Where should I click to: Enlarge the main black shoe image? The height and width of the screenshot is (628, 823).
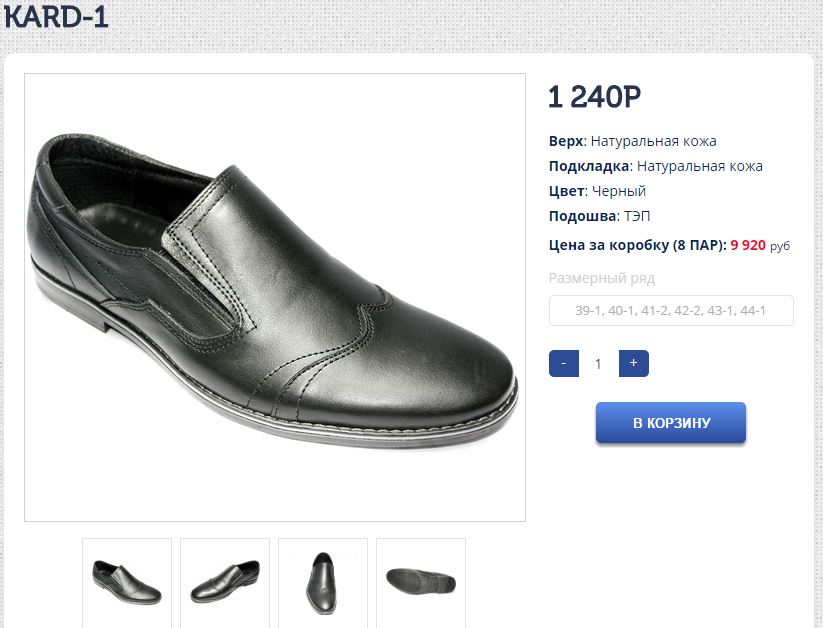click(x=275, y=297)
